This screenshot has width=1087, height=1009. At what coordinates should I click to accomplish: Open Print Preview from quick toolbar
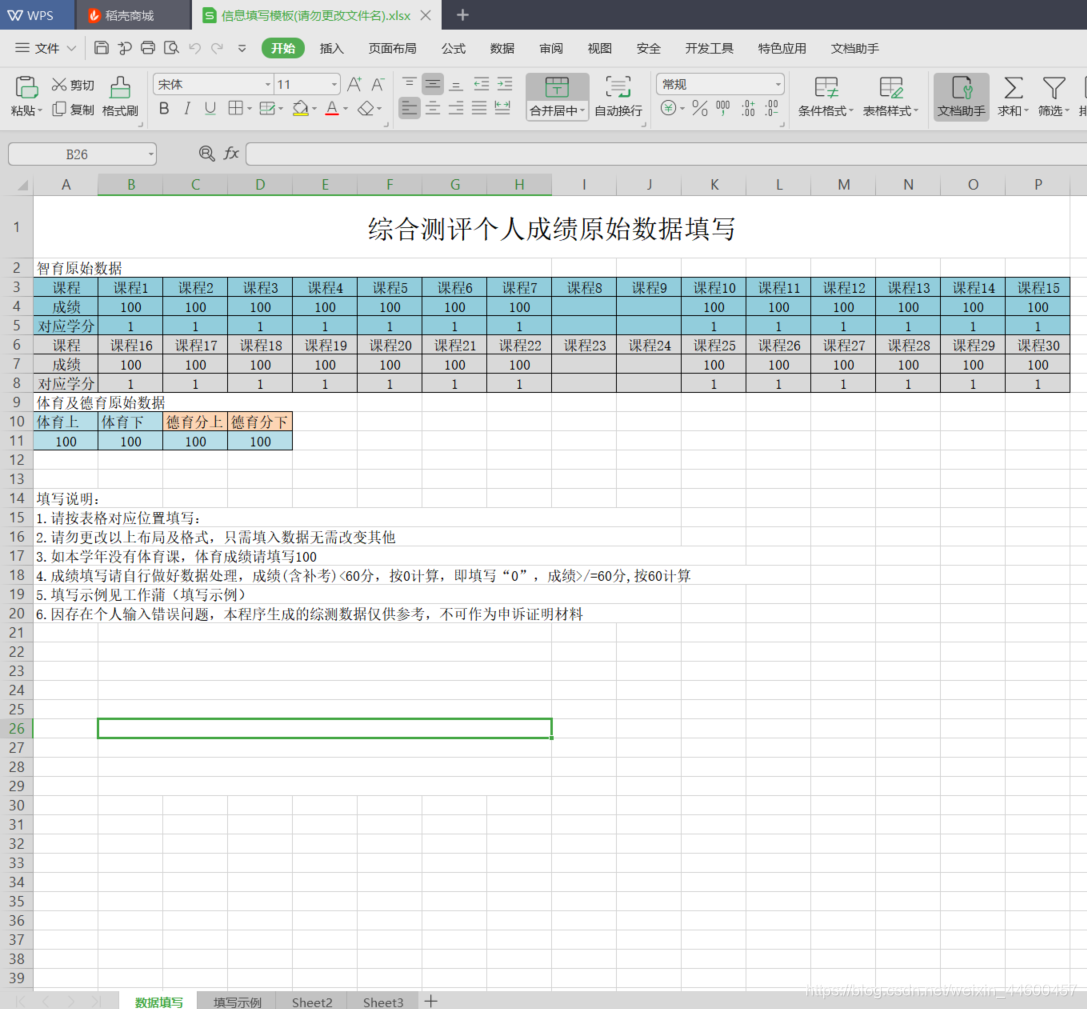pyautogui.click(x=171, y=48)
